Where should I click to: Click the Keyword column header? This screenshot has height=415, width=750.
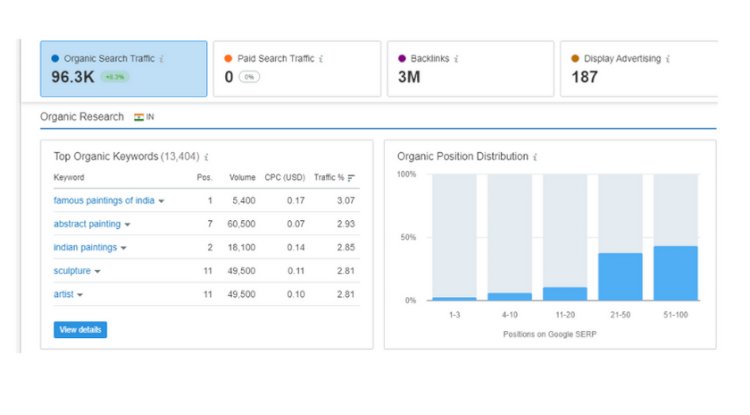[69, 177]
